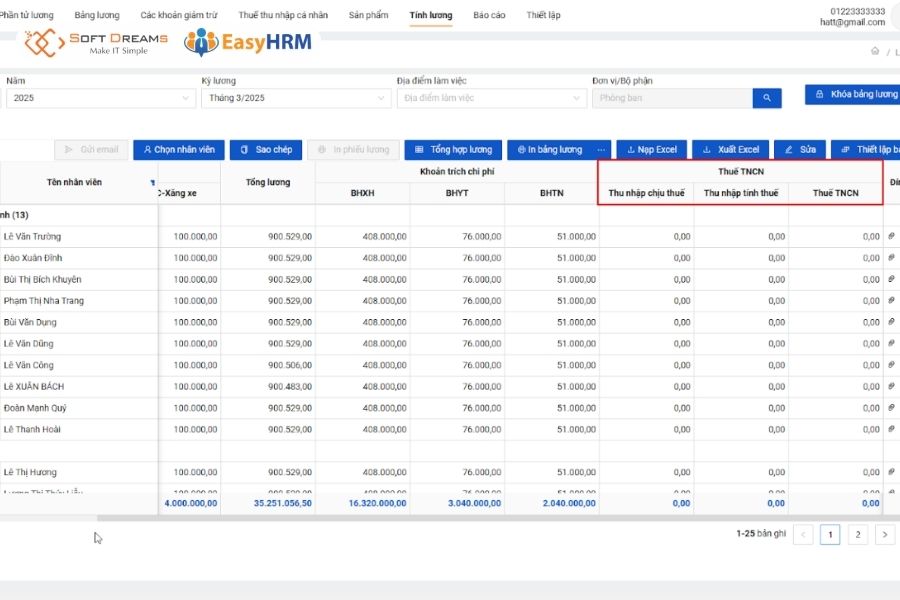900x600 pixels.
Task: Click Tổng lương 900.506,00 of Lê Văn Công
Action: point(290,365)
